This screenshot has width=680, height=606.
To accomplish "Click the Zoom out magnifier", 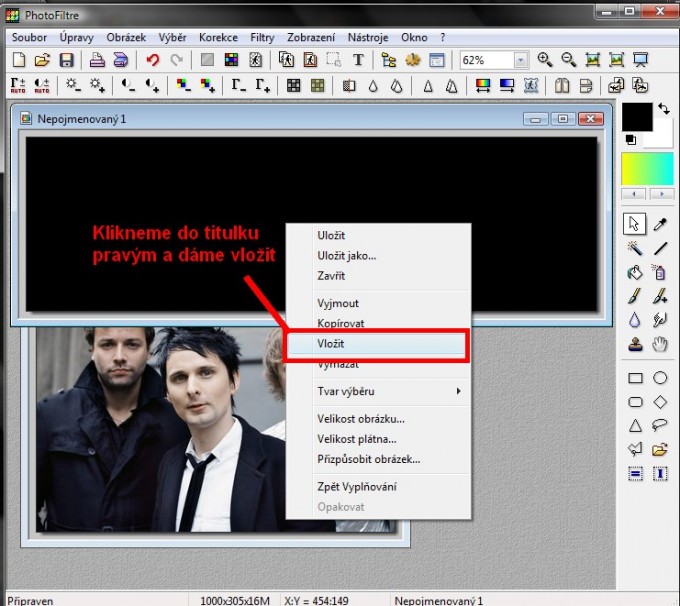I will click(569, 60).
